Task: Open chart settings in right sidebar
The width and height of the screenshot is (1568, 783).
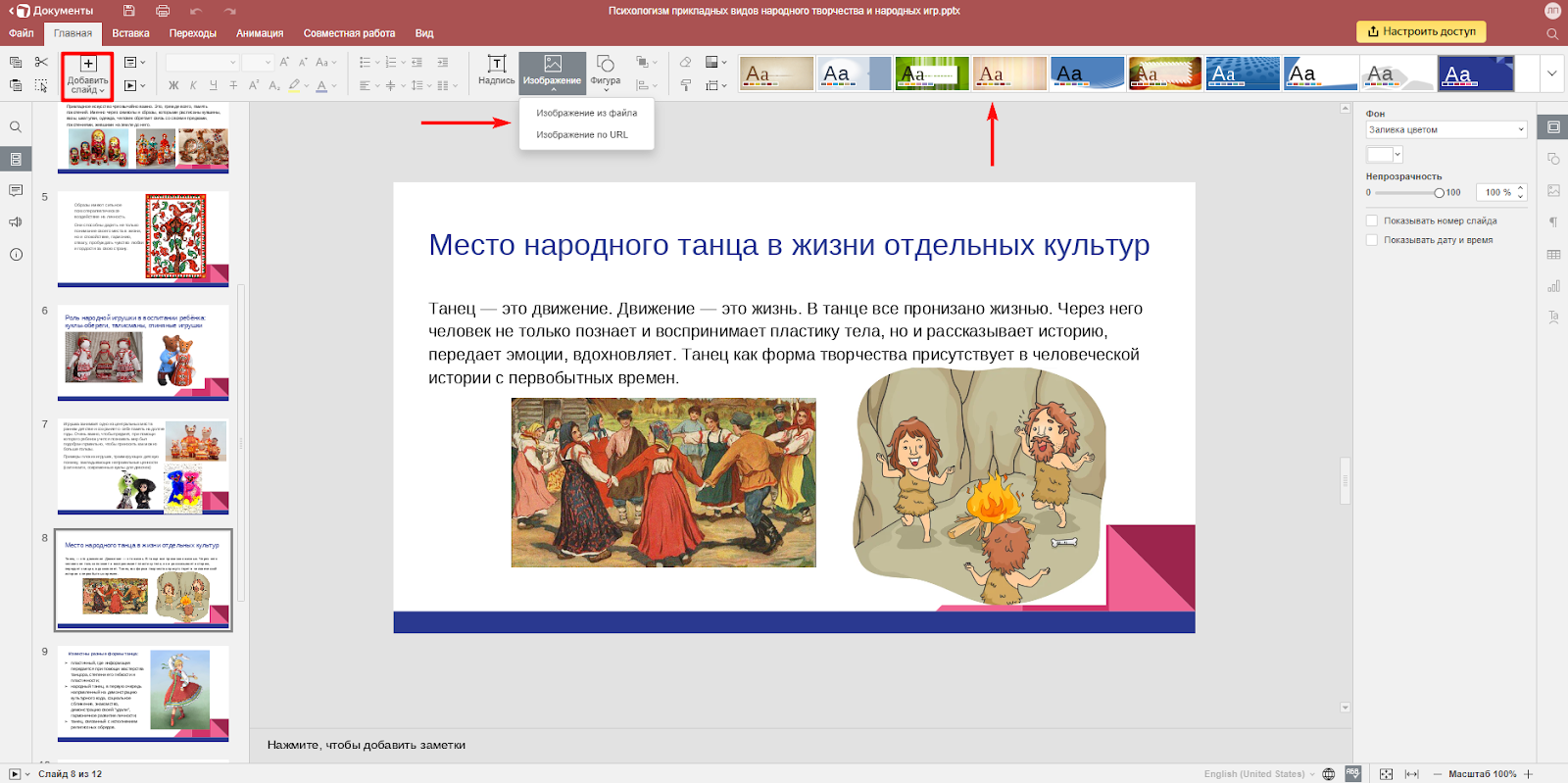Action: coord(1553,286)
